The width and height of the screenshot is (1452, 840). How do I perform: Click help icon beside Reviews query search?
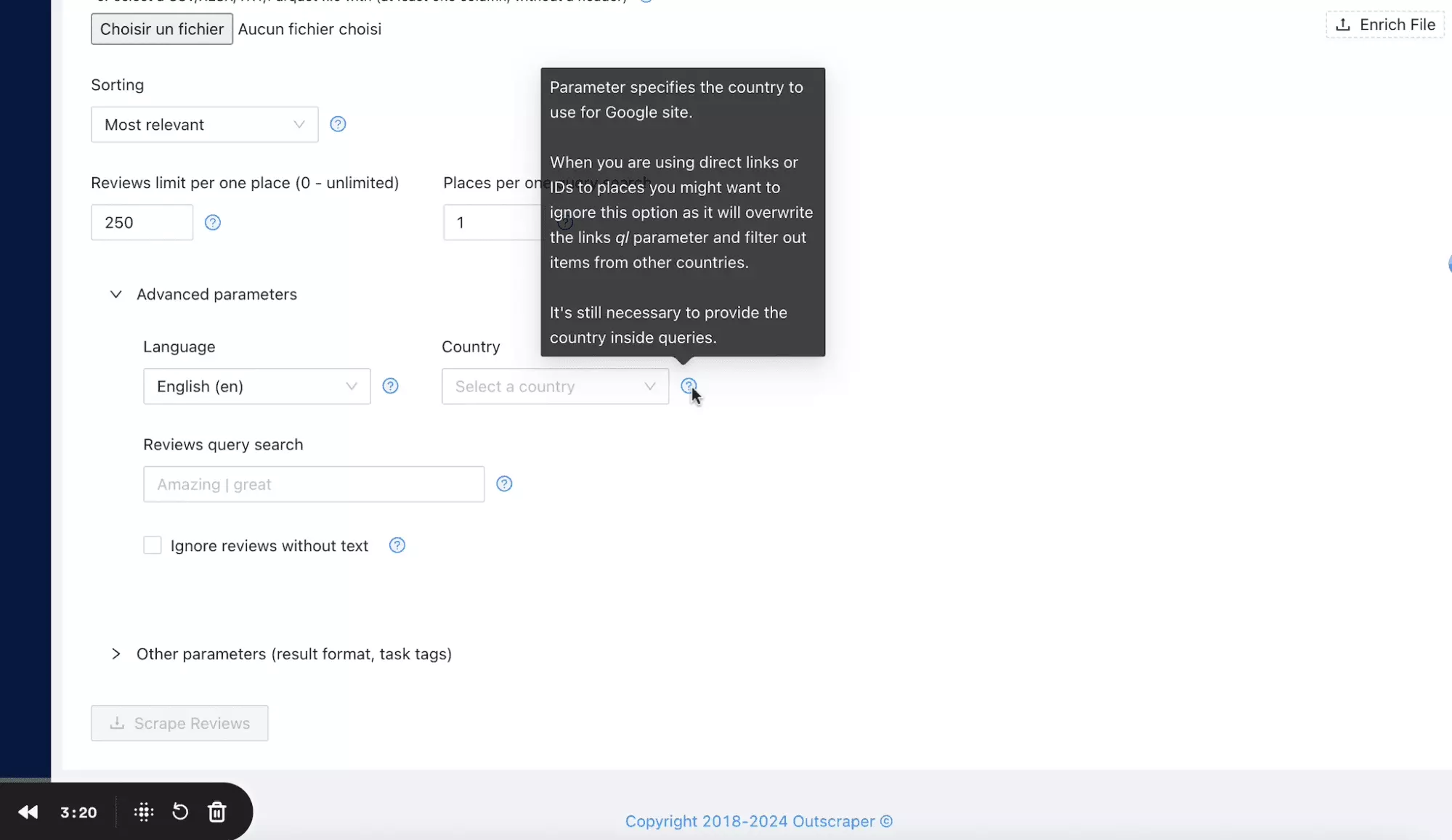[504, 484]
